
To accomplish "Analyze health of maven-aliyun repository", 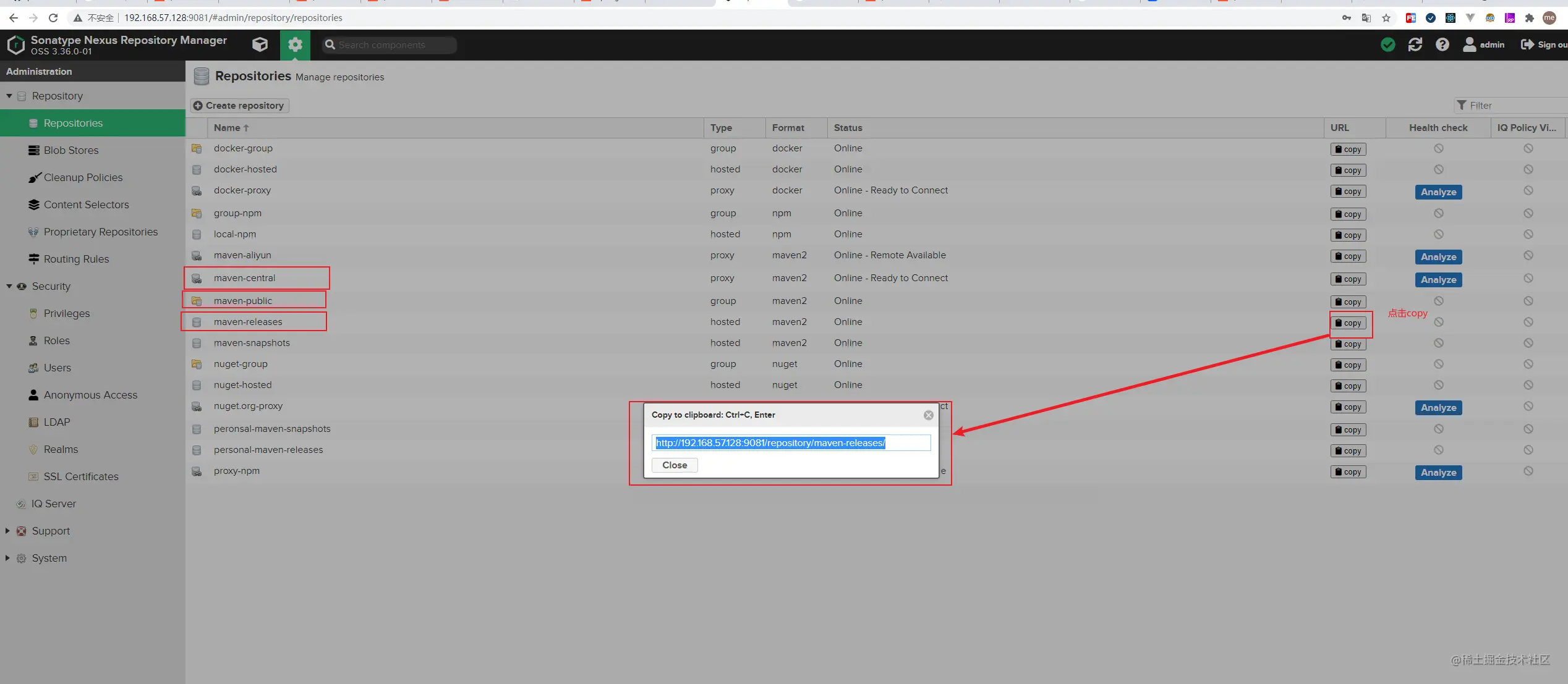I will 1438,257.
